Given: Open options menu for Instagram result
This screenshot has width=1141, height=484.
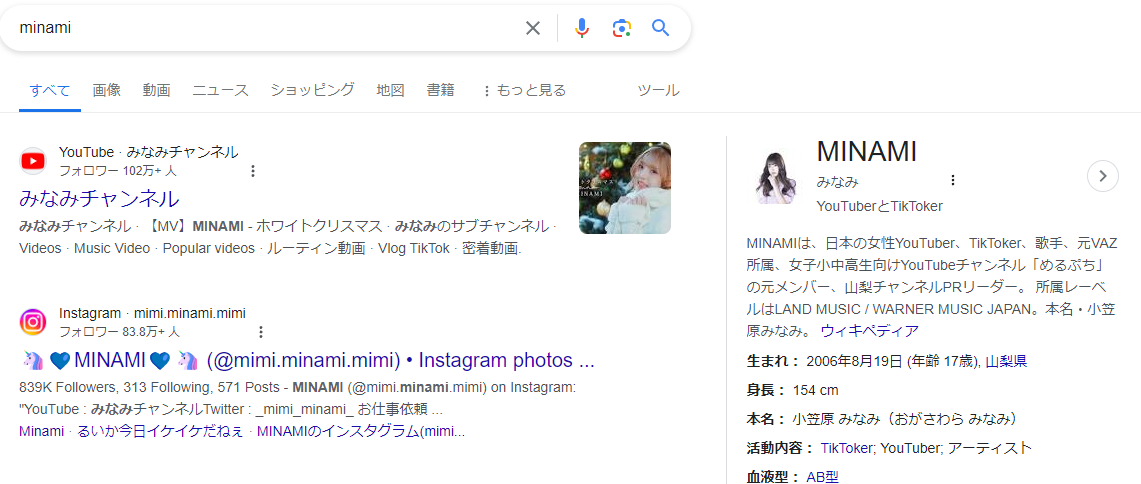Looking at the screenshot, I should (x=261, y=332).
